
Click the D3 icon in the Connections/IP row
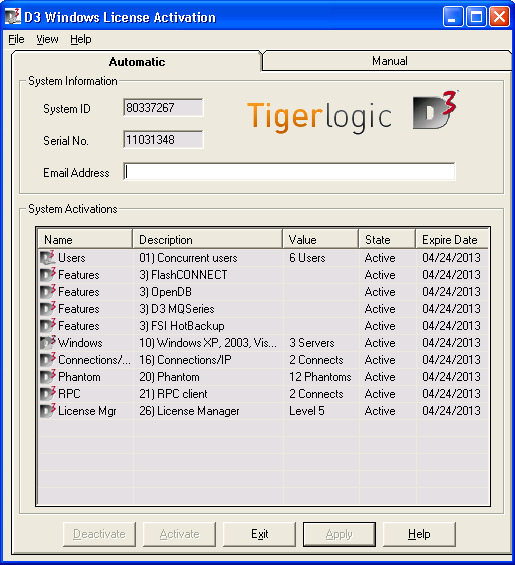(x=48, y=360)
